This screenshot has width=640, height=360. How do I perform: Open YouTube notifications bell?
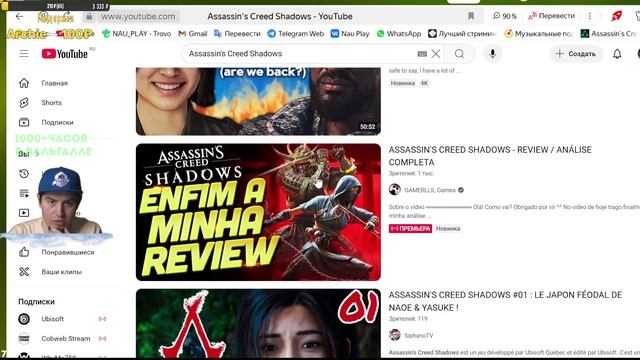point(617,53)
